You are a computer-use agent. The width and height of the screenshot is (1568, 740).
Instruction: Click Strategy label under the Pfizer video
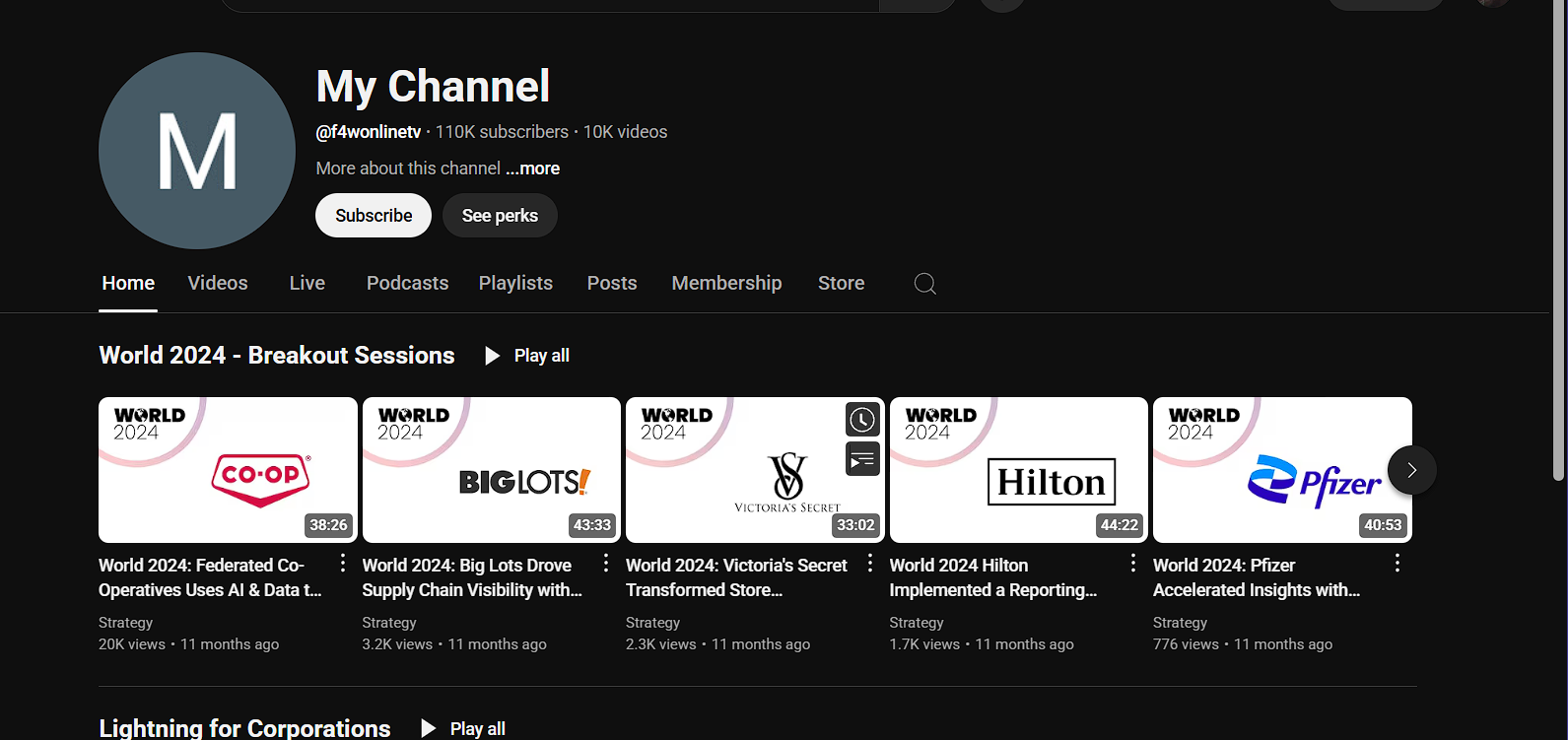click(x=1181, y=623)
